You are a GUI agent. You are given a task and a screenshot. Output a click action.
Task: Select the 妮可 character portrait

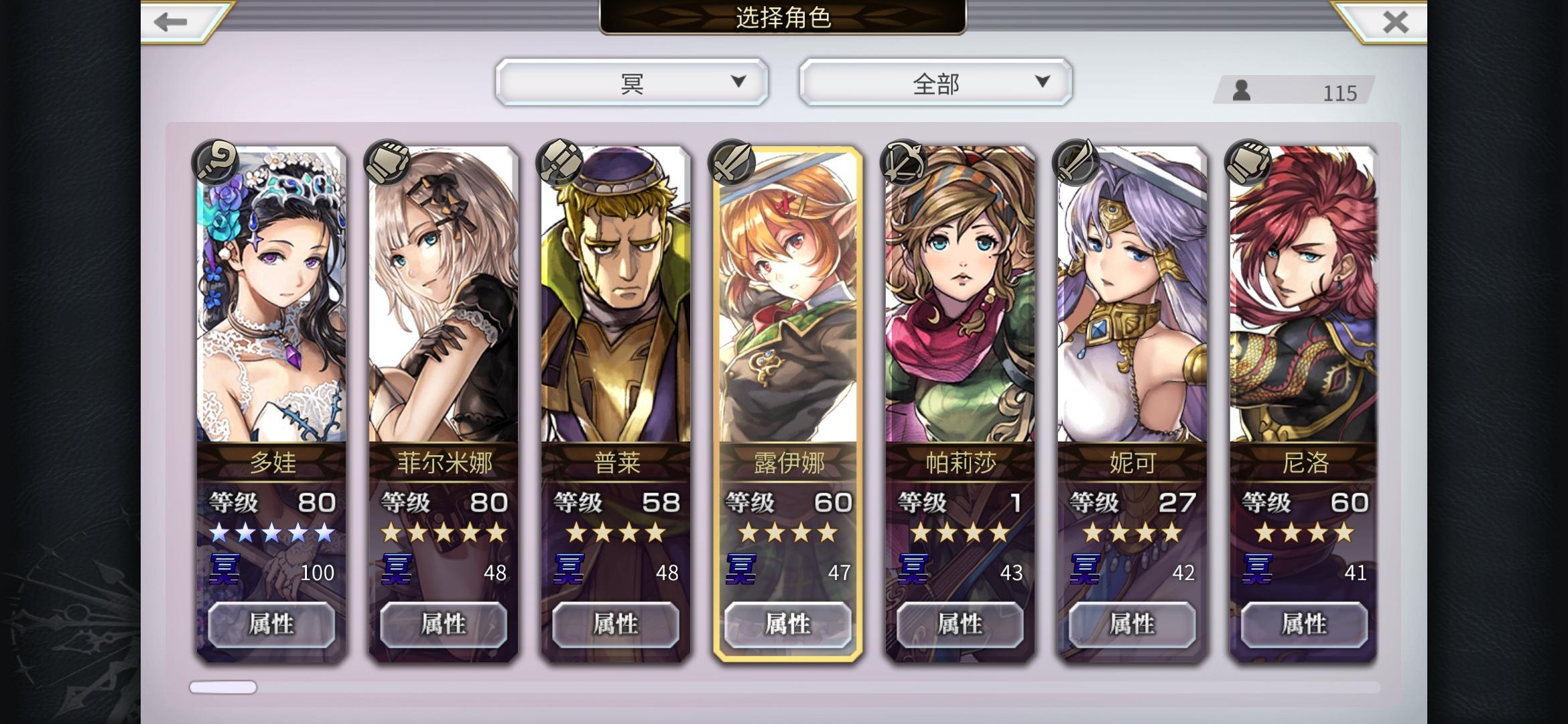[x=1132, y=295]
